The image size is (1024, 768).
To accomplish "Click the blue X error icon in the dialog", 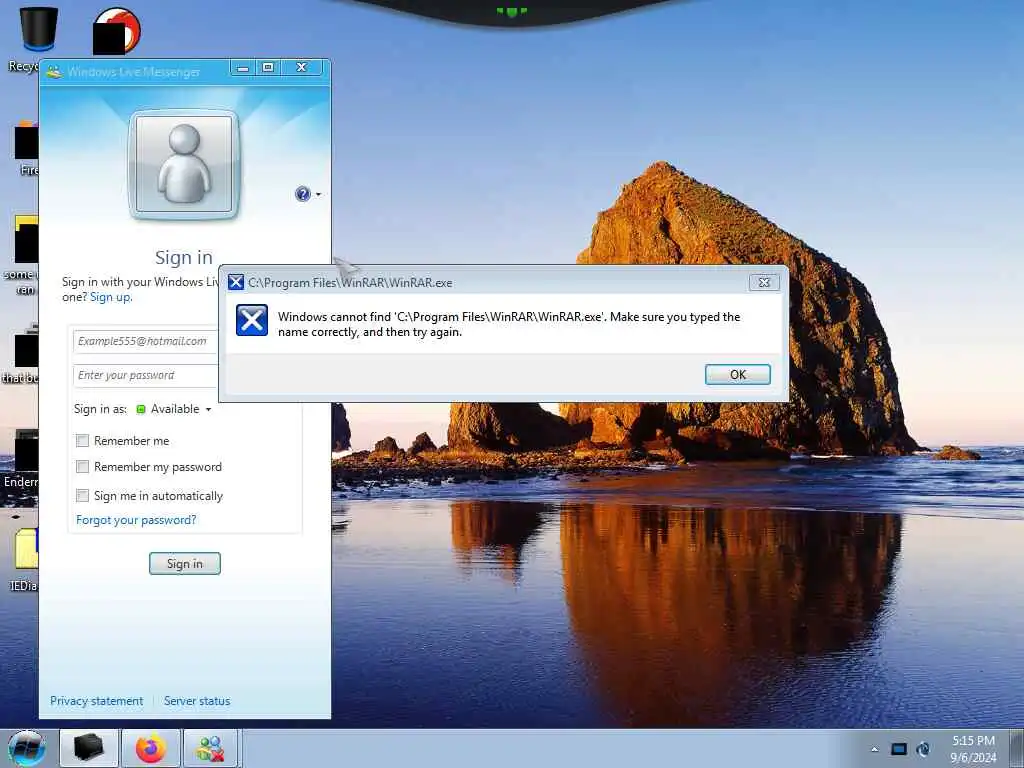I will point(252,320).
